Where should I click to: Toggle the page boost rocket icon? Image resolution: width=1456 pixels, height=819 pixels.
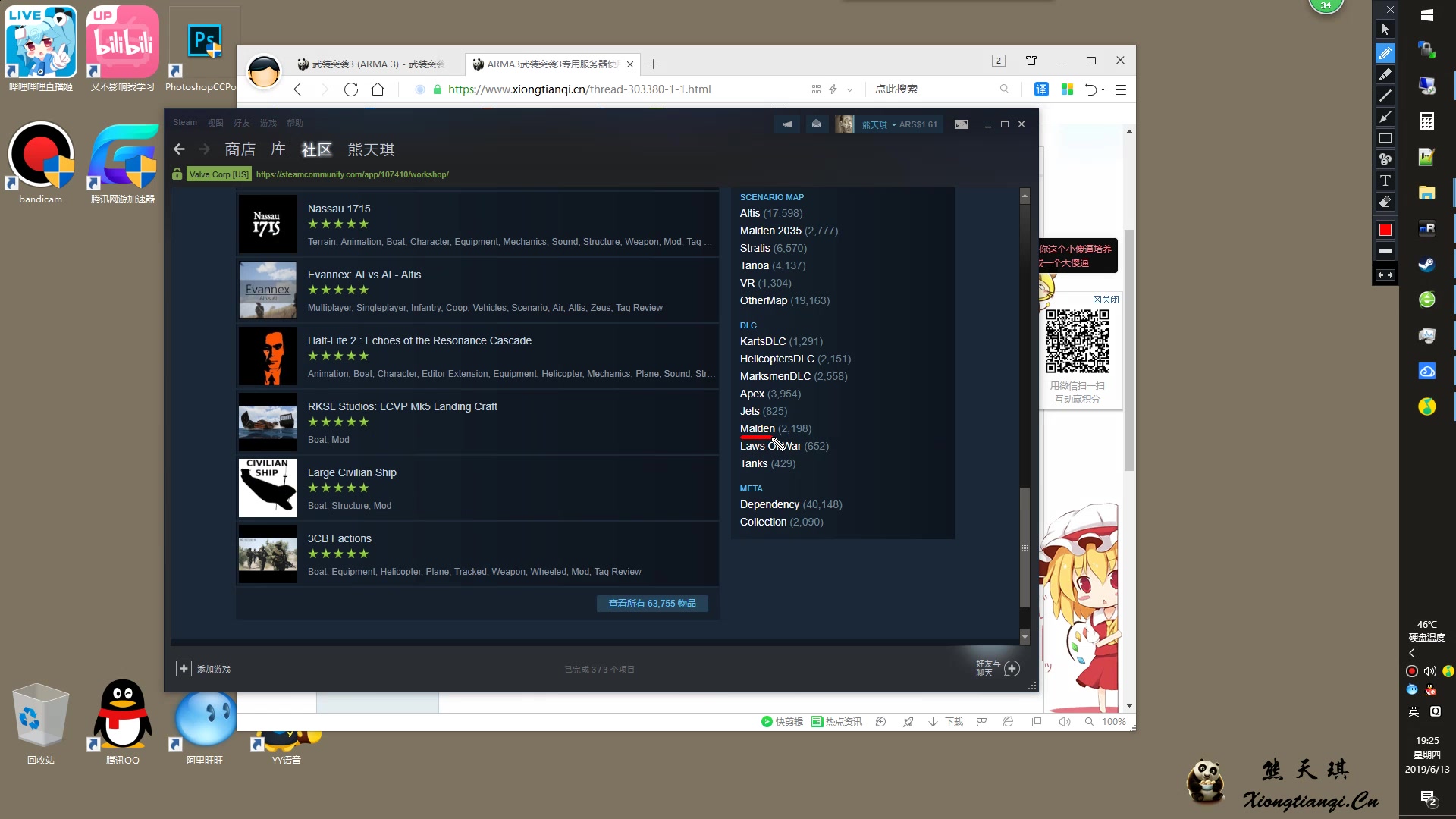(x=907, y=722)
